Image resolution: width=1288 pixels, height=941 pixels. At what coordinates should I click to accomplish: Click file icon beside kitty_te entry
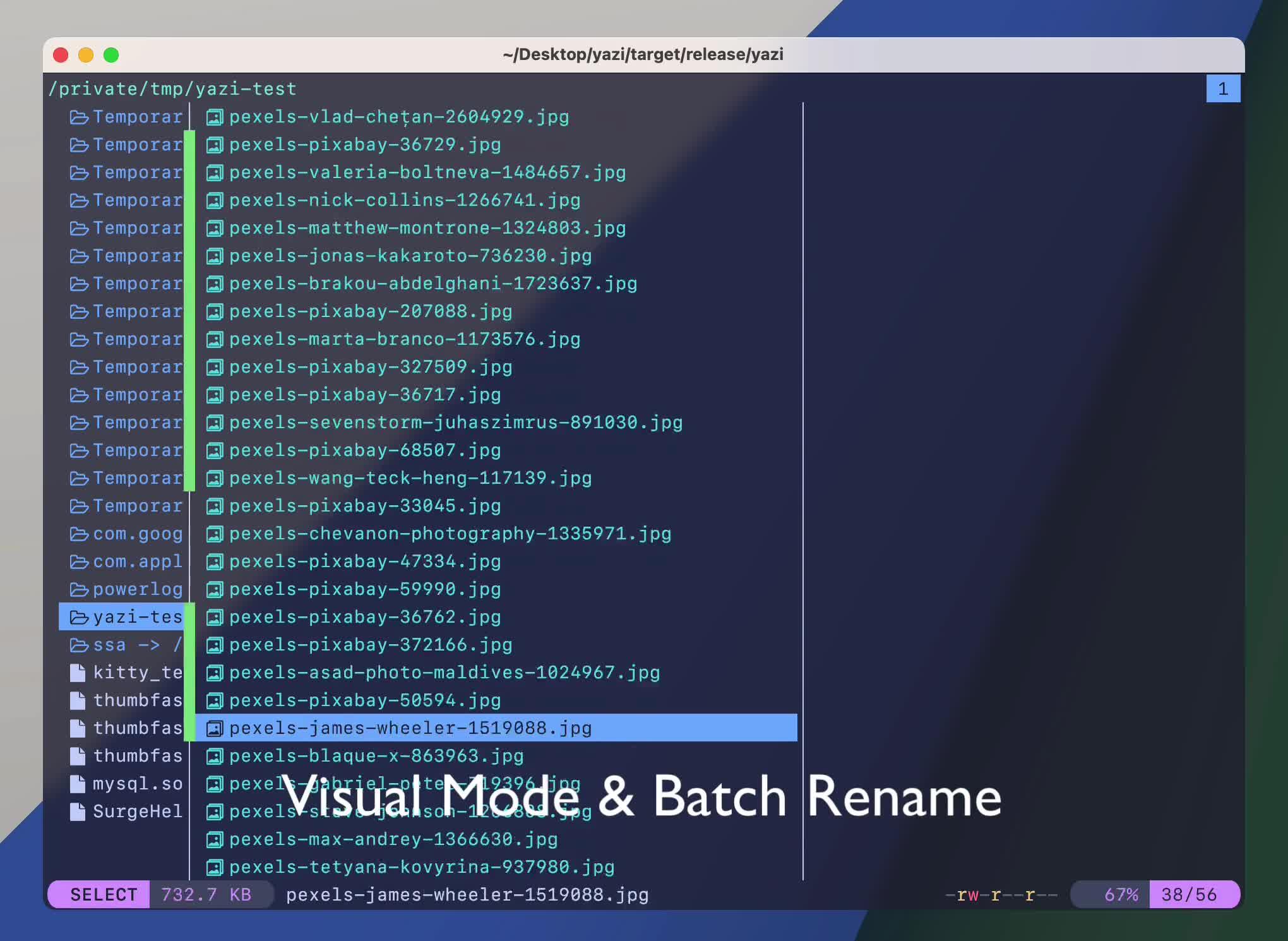(x=78, y=673)
